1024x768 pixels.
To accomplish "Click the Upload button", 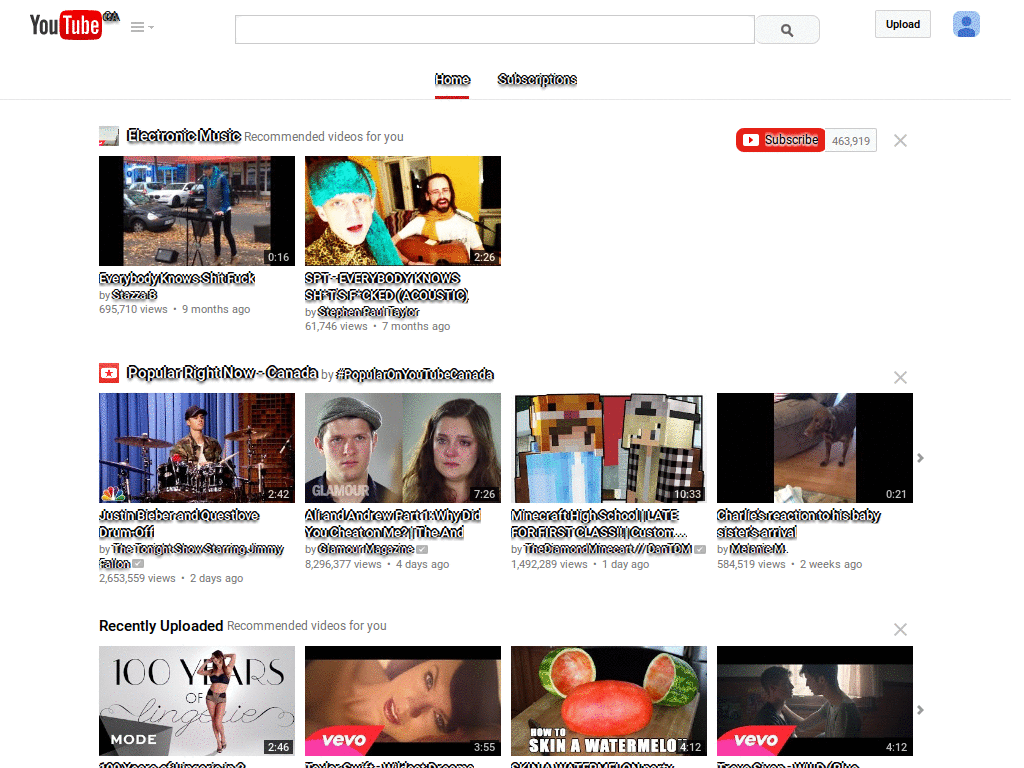I will [903, 25].
